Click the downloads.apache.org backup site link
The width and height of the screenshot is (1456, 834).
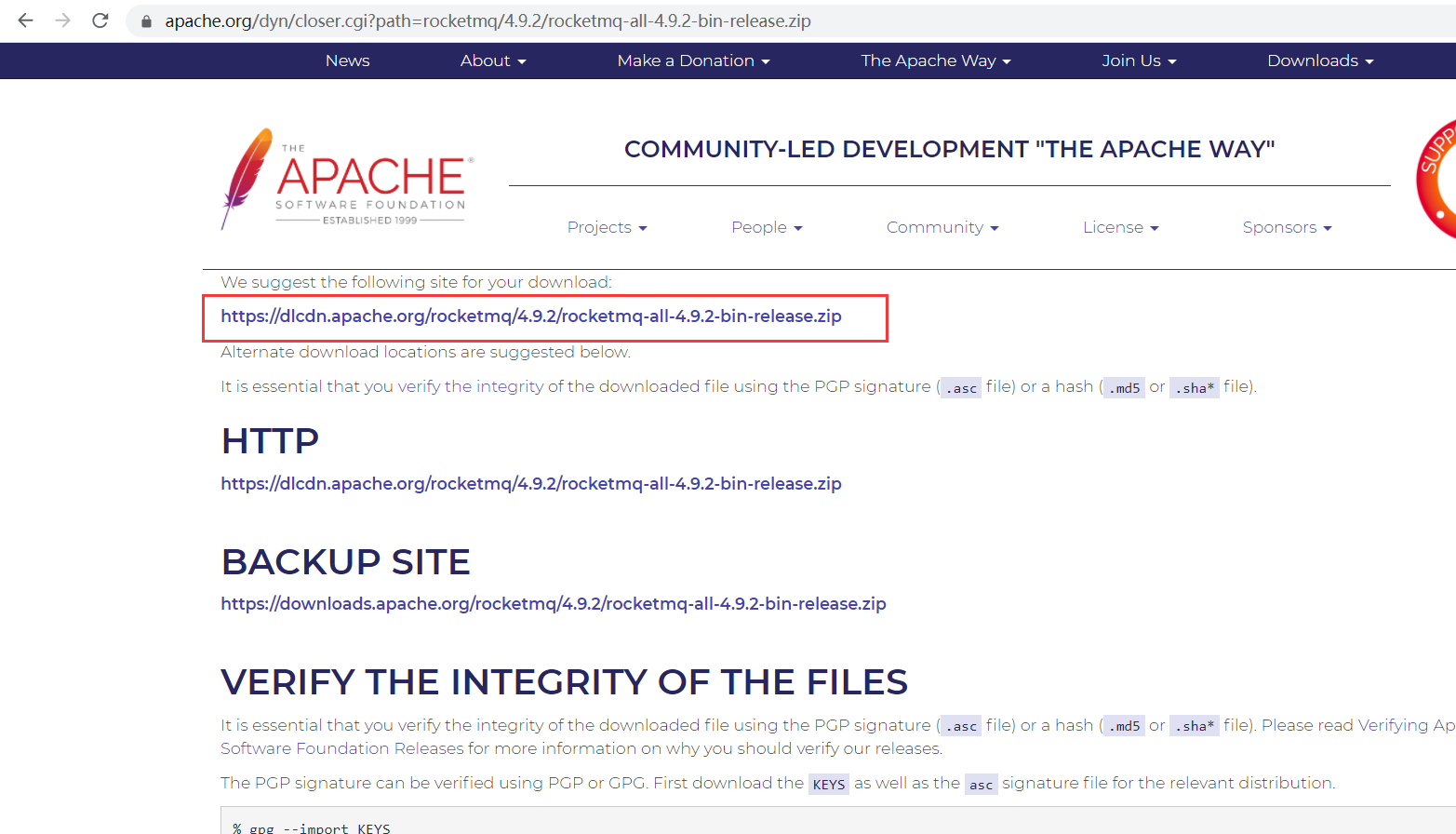click(554, 604)
